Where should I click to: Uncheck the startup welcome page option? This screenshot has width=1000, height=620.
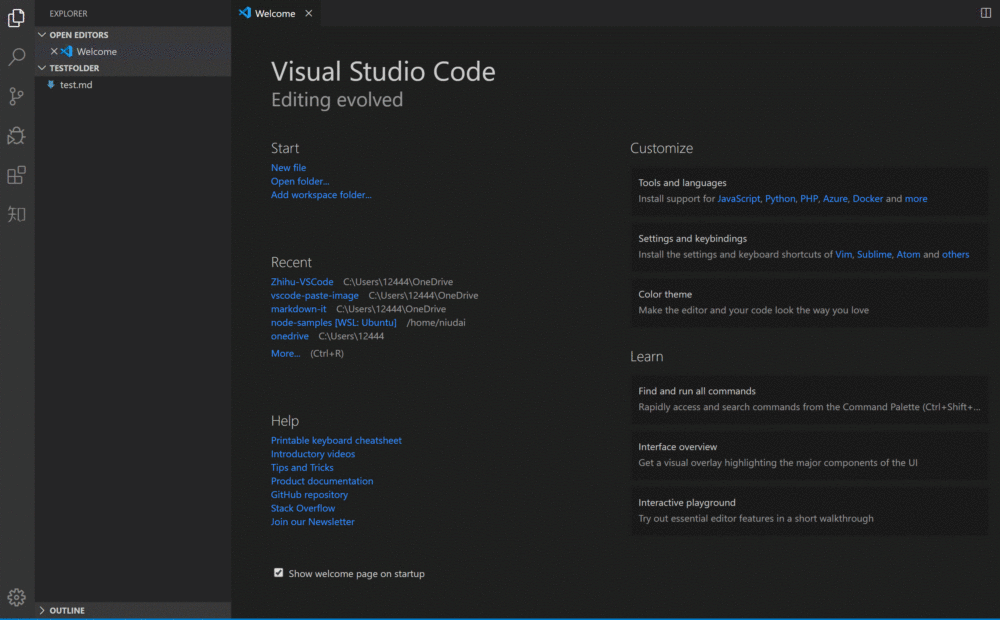278,573
